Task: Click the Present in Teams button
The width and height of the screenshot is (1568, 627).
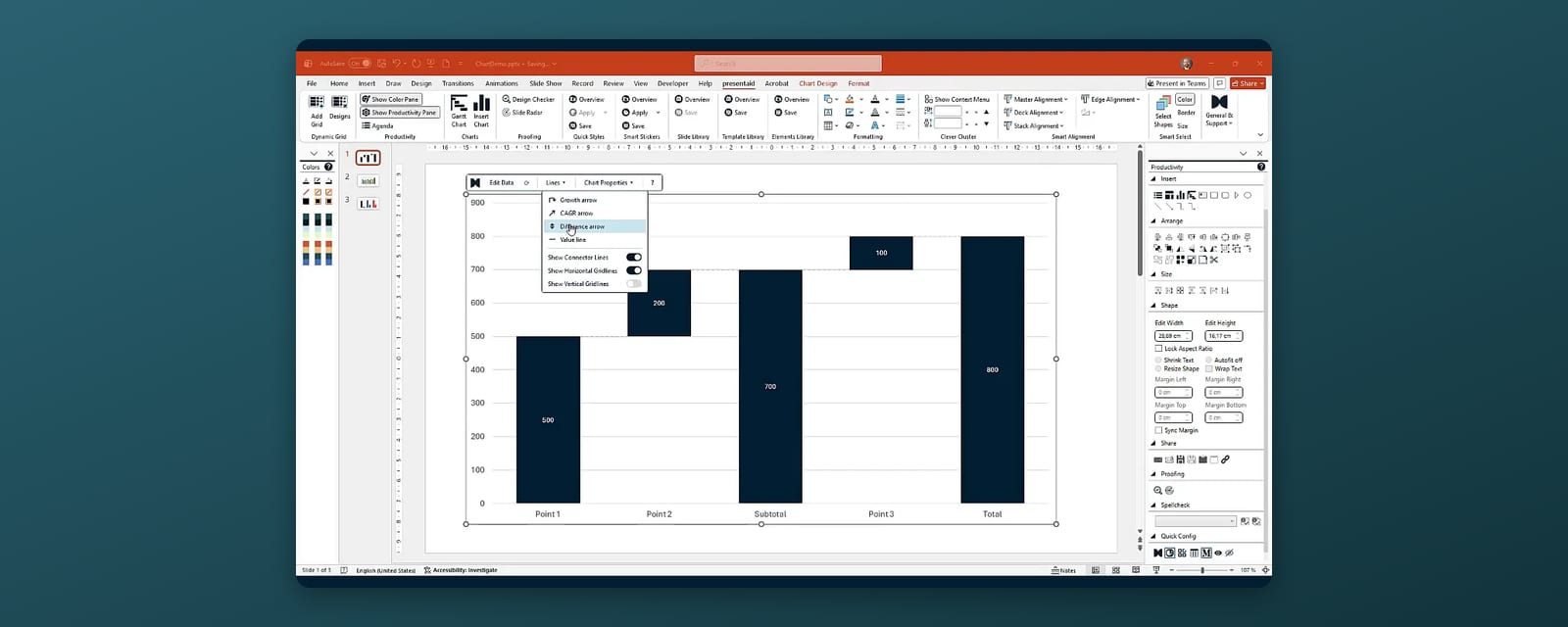Action: pyautogui.click(x=1177, y=83)
